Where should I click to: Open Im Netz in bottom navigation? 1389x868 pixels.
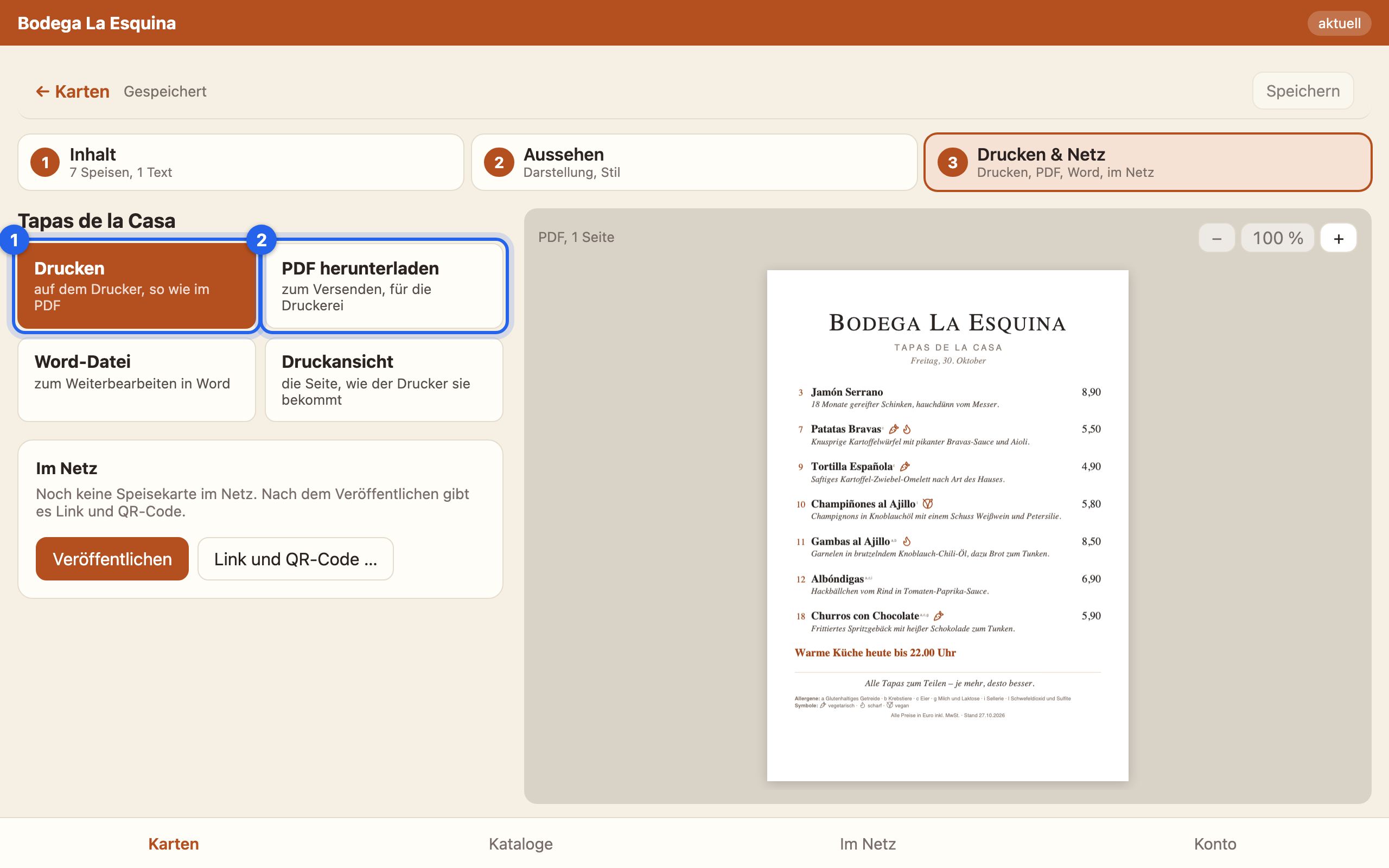pos(868,843)
